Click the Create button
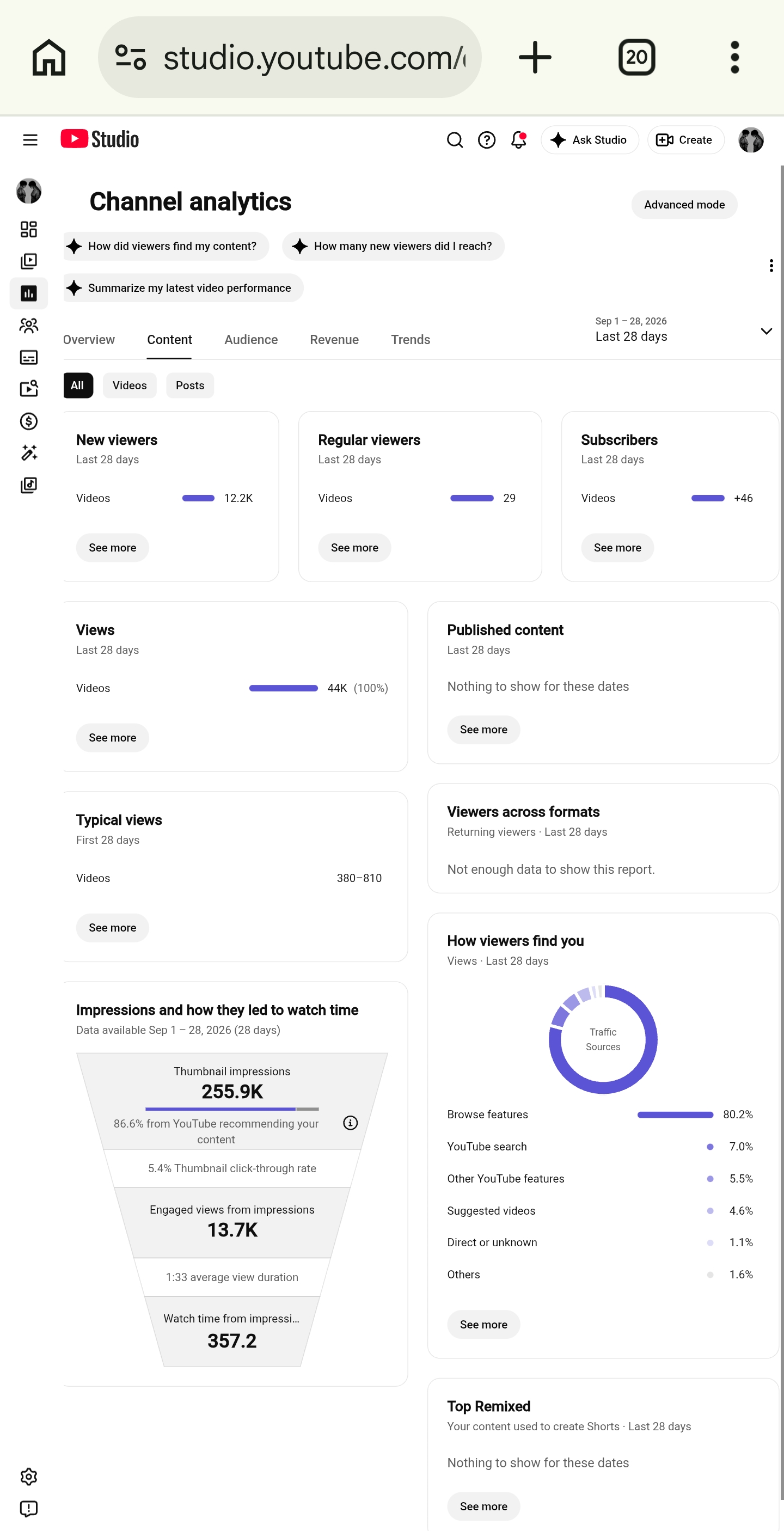The image size is (784, 1531). (686, 140)
